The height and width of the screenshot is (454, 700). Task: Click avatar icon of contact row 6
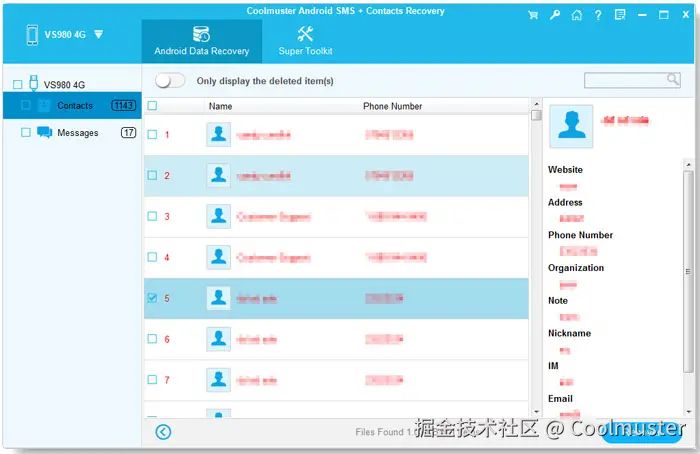pos(218,339)
